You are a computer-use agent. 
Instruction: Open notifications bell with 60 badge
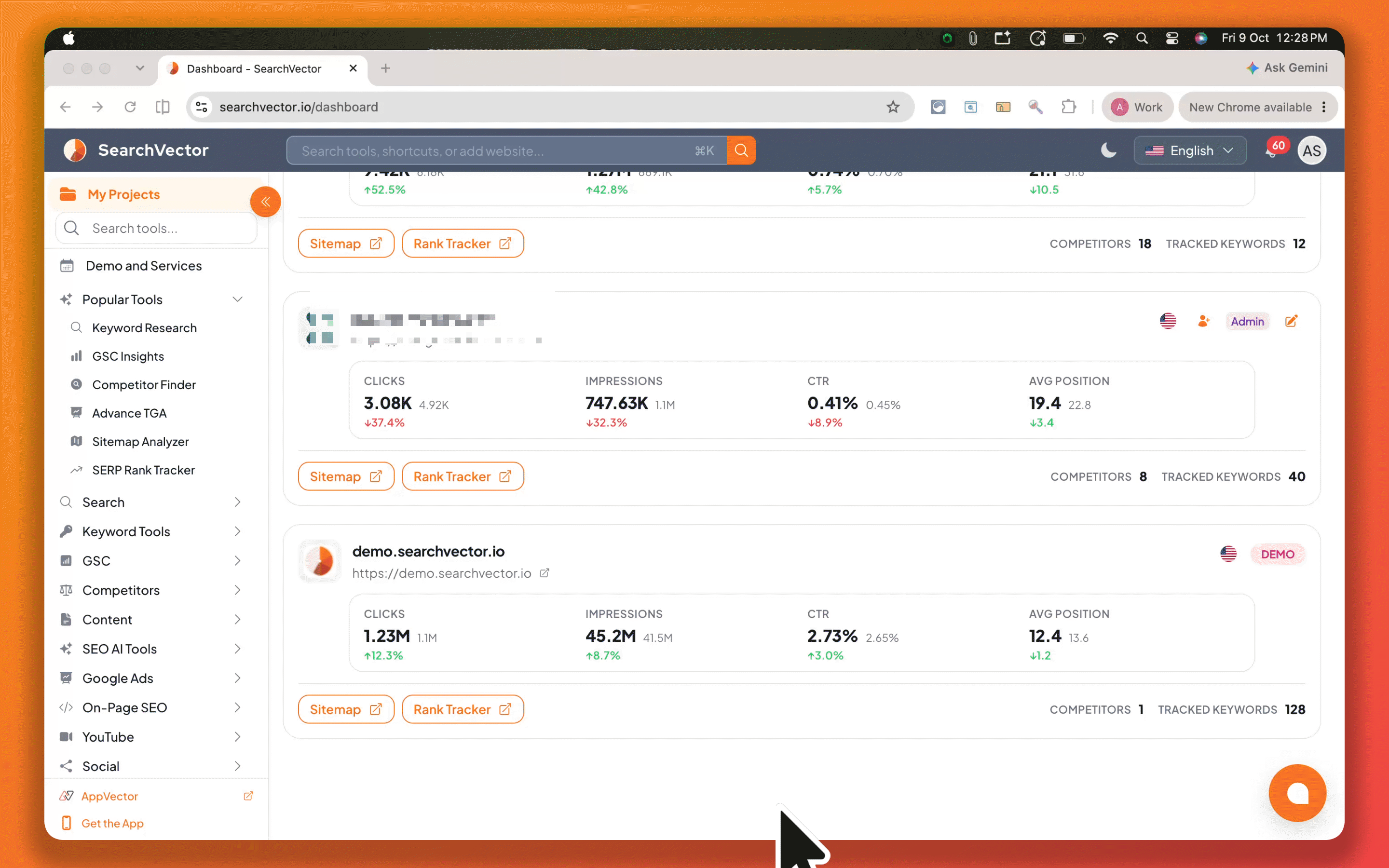pos(1272,151)
